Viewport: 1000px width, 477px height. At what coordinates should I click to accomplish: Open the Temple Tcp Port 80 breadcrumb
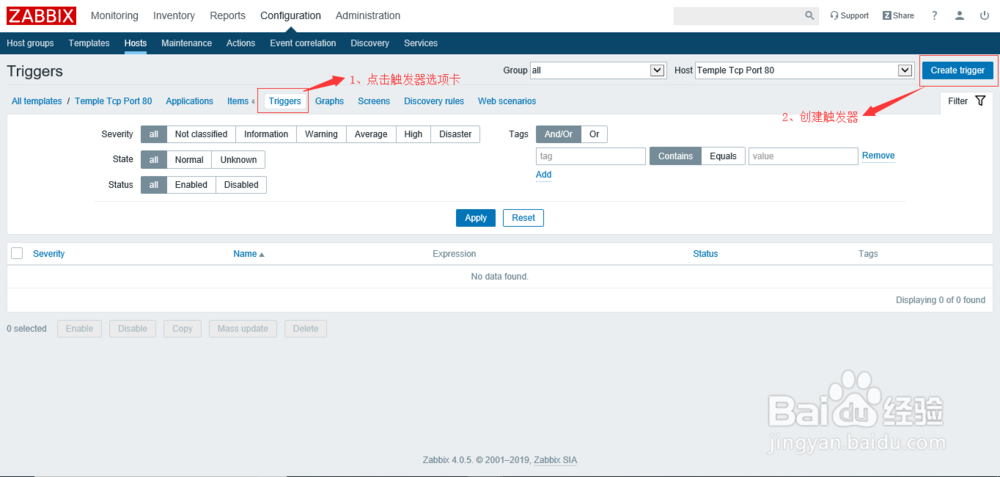coord(114,101)
